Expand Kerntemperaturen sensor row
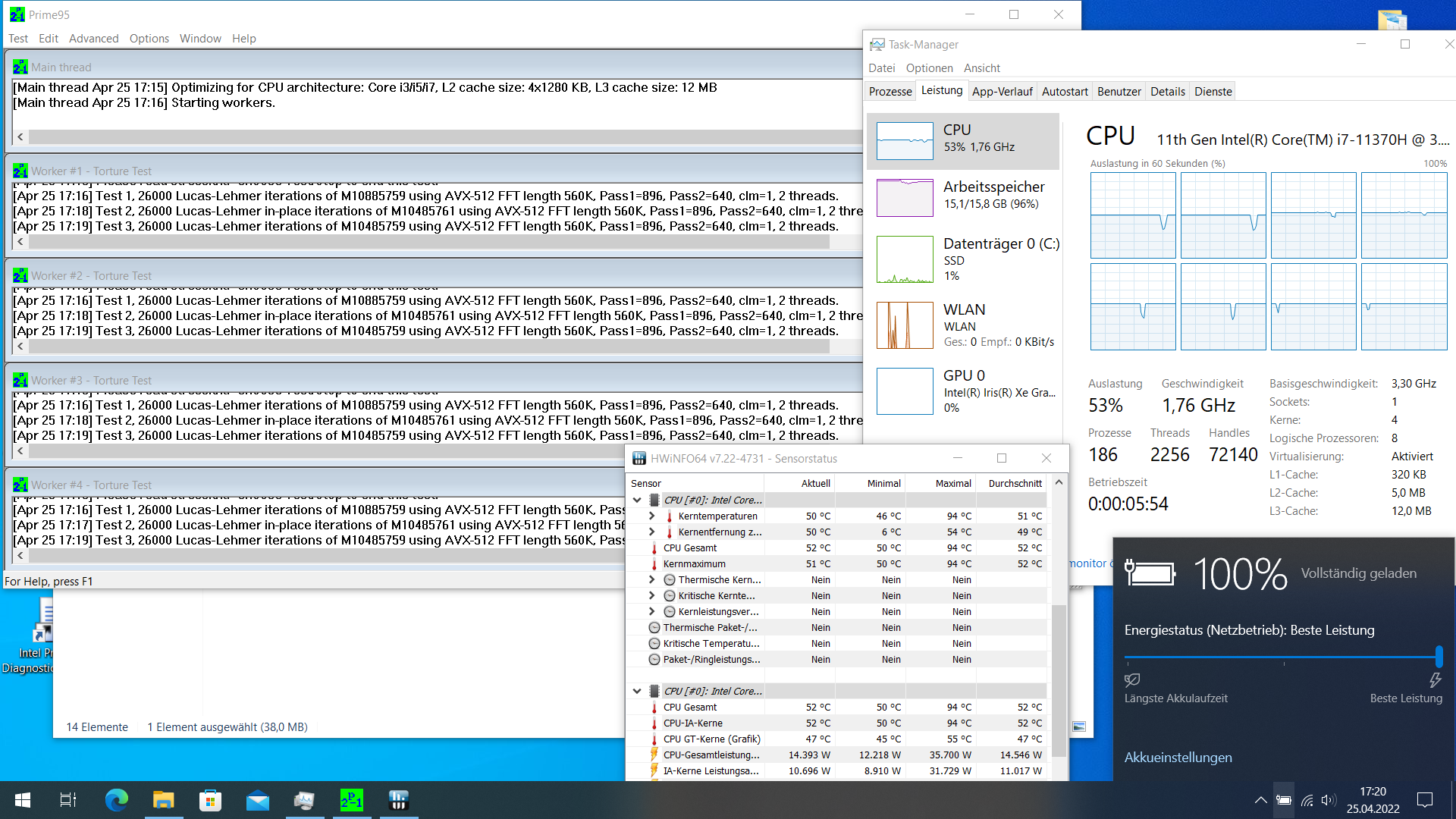 pyautogui.click(x=651, y=516)
